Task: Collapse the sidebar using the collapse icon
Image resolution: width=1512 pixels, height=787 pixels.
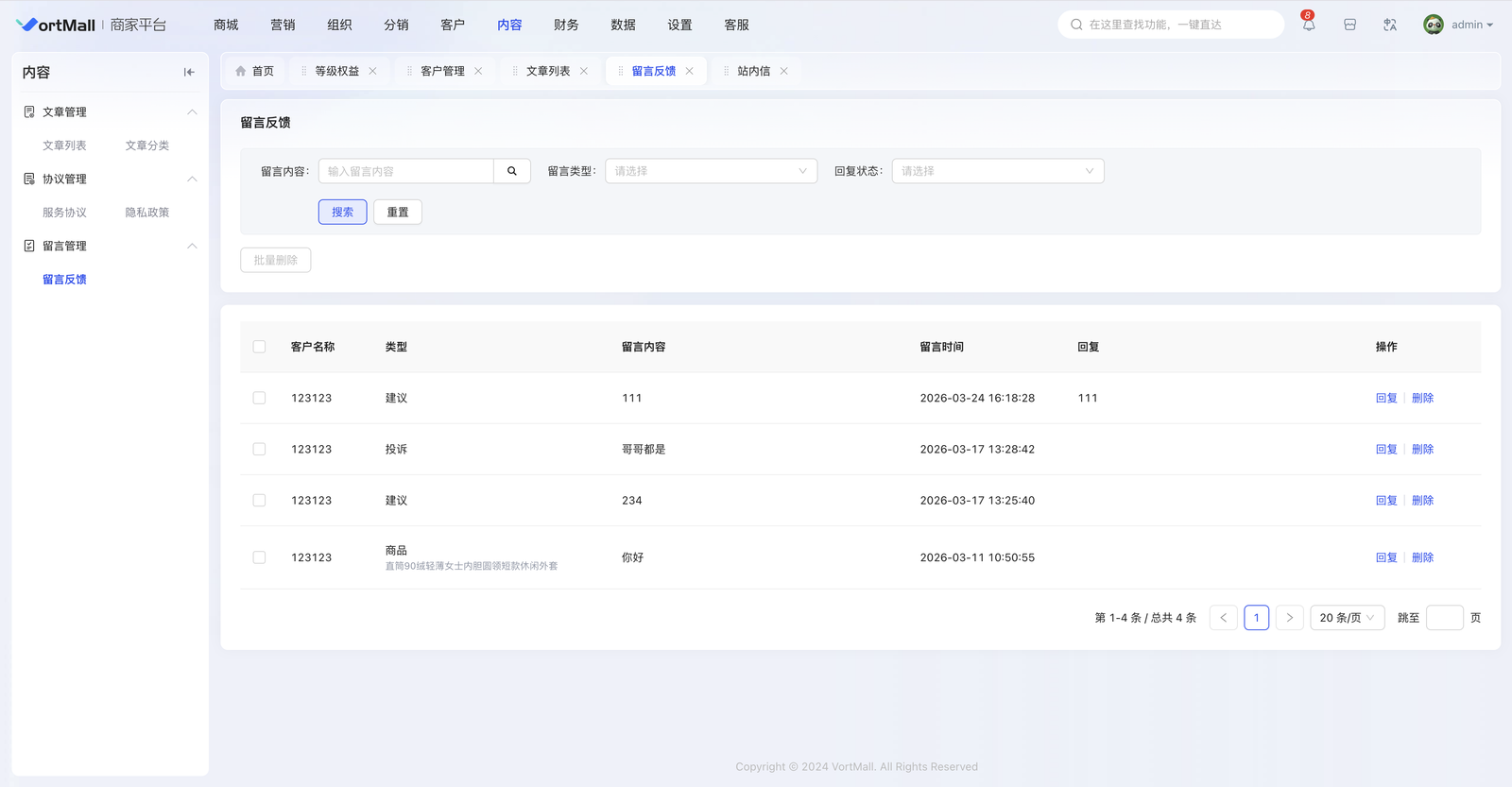Action: 189,72
